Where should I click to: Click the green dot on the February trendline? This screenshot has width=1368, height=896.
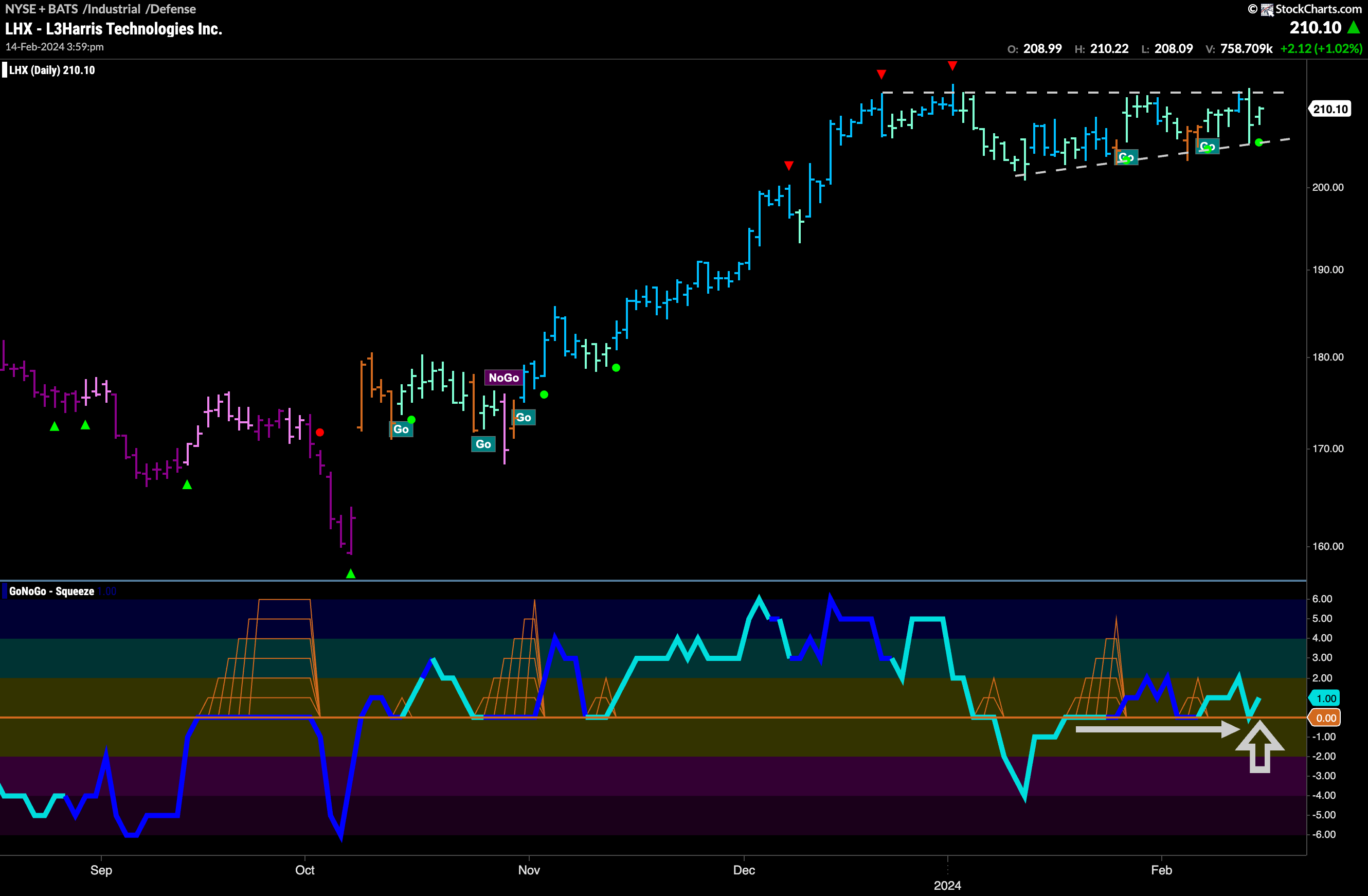pyautogui.click(x=1259, y=142)
